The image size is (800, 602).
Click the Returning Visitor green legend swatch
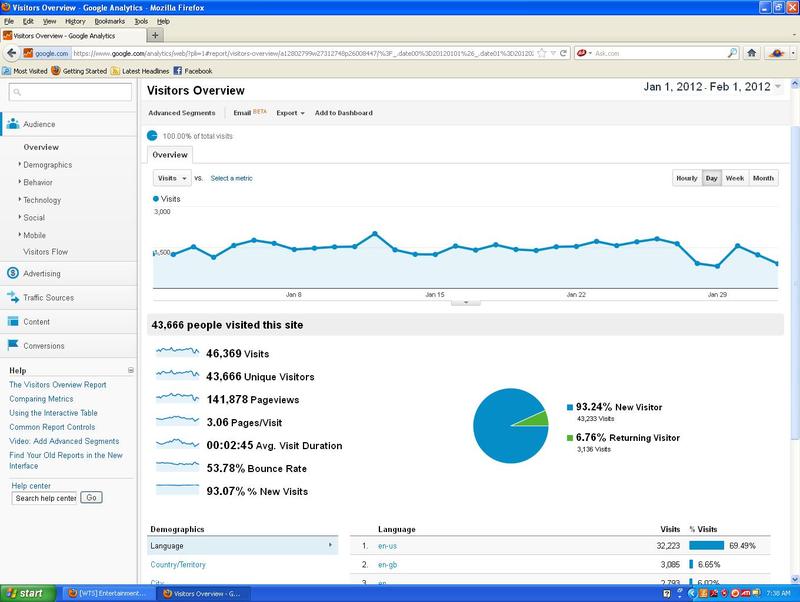pyautogui.click(x=570, y=438)
